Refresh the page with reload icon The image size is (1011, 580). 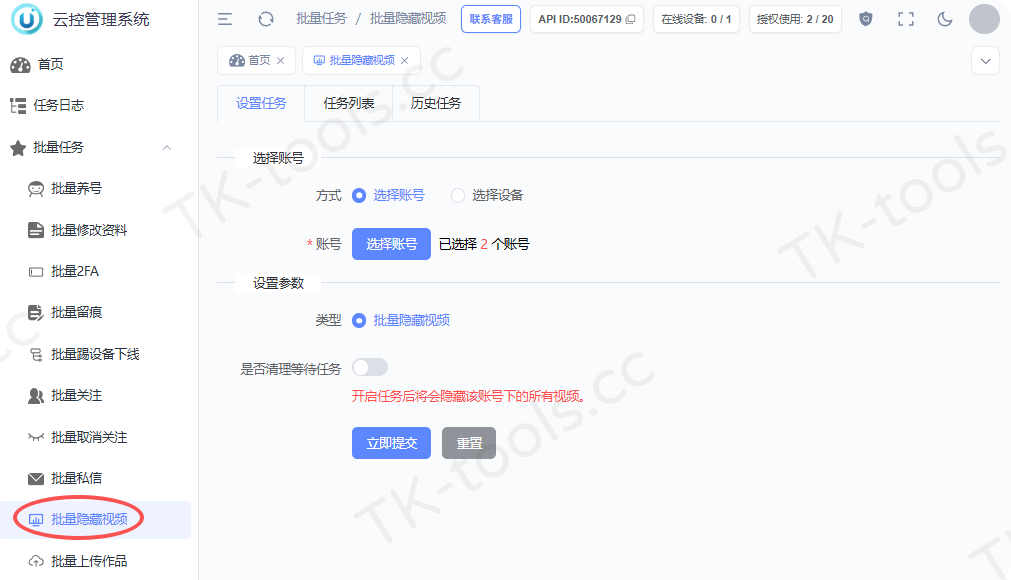266,19
